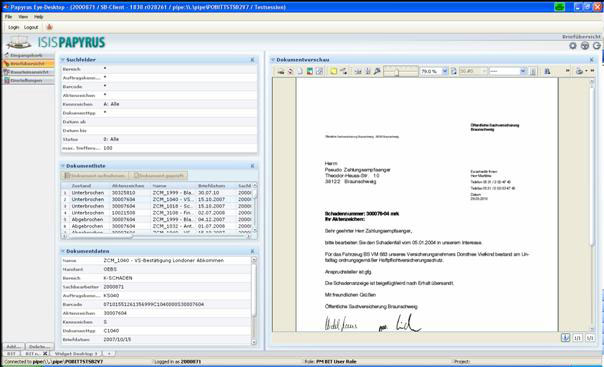Select the row with Briefdatum 02.07.2008

click(x=157, y=213)
